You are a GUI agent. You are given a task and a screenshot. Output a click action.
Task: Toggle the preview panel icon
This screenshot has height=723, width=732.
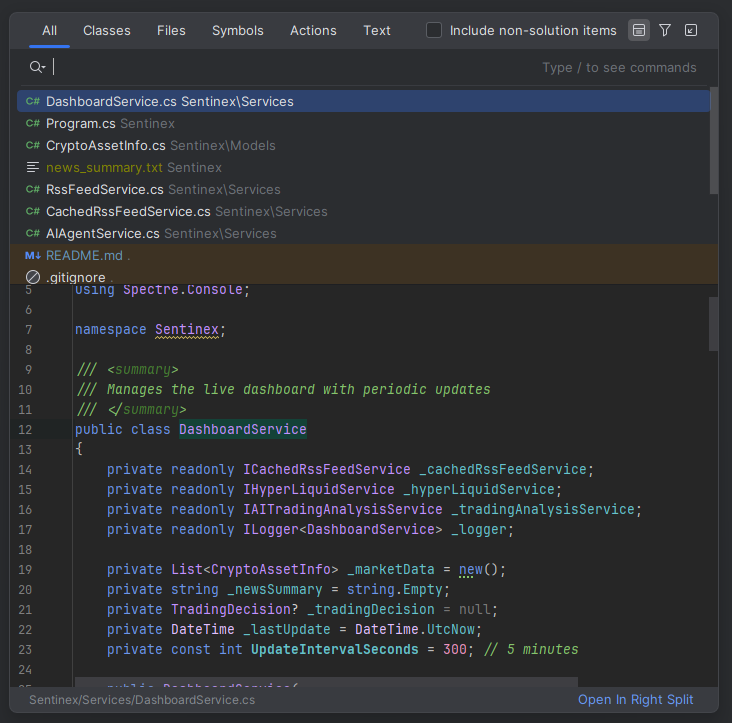[639, 30]
